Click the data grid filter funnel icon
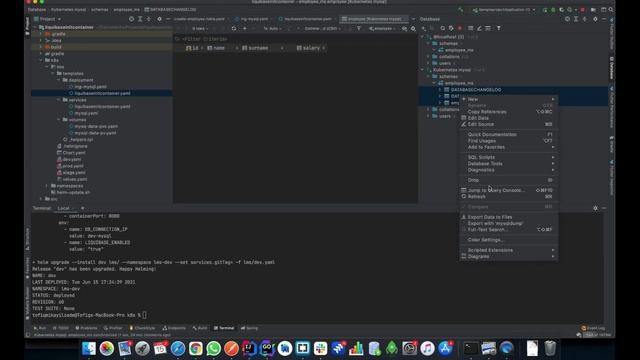 click(x=359, y=29)
